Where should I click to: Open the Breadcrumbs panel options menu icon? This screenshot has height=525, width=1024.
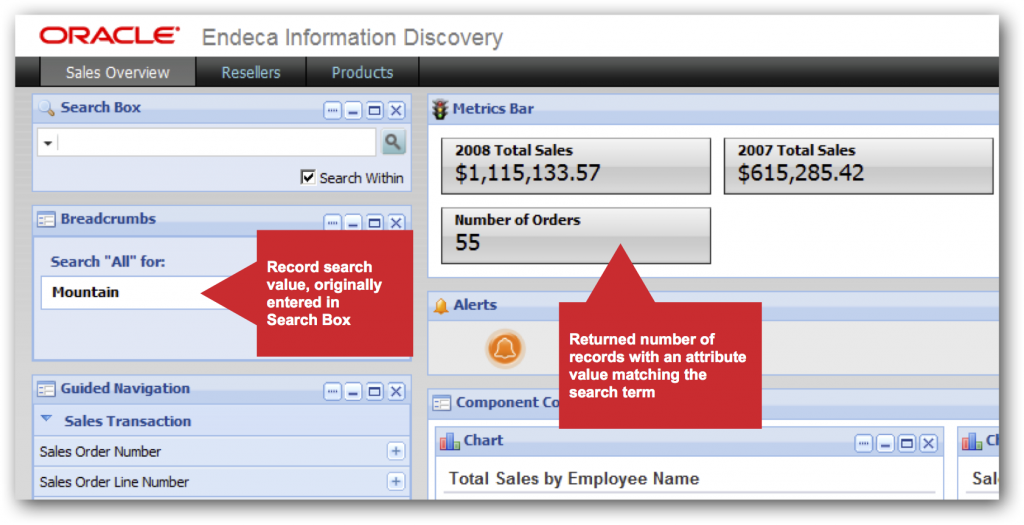(332, 222)
